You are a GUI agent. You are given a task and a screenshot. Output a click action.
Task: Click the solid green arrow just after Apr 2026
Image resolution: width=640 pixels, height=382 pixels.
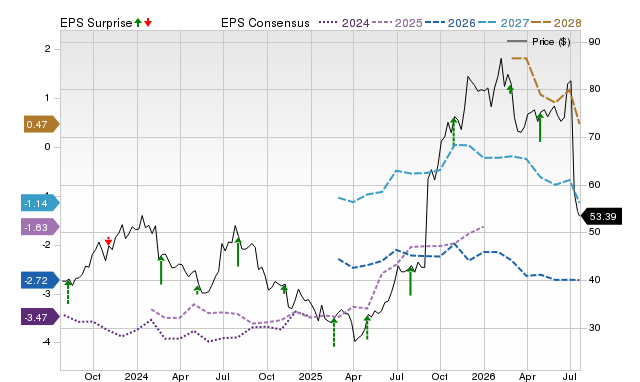[540, 128]
